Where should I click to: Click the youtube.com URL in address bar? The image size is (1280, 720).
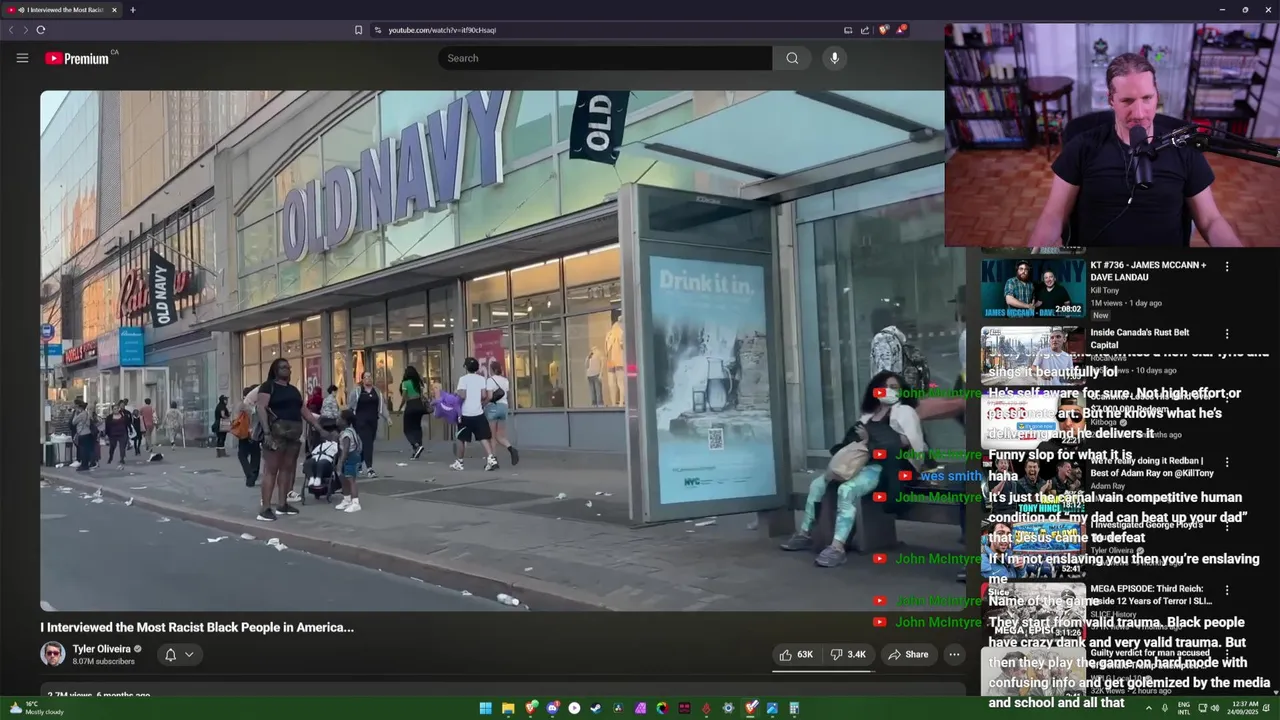pos(442,30)
